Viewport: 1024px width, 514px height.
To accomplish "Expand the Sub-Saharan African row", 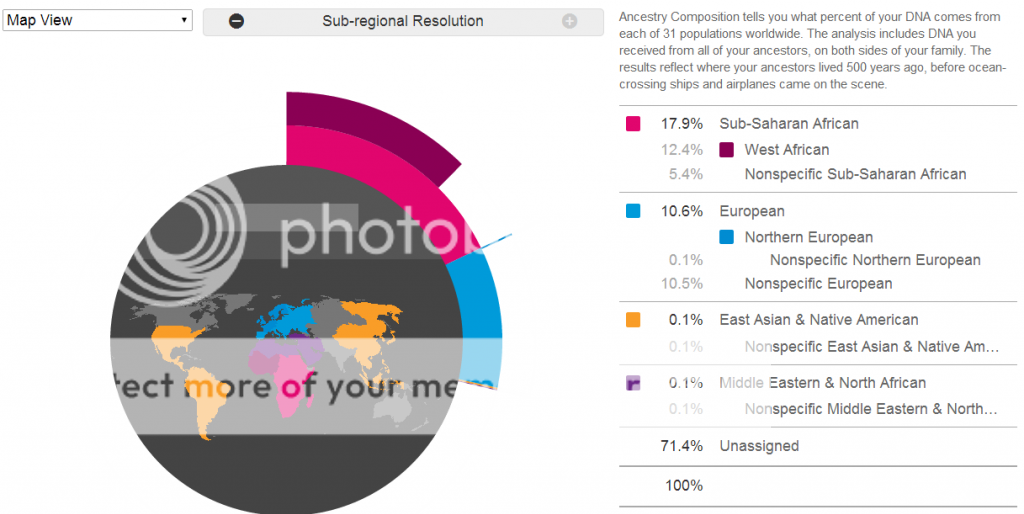I will tap(818, 124).
